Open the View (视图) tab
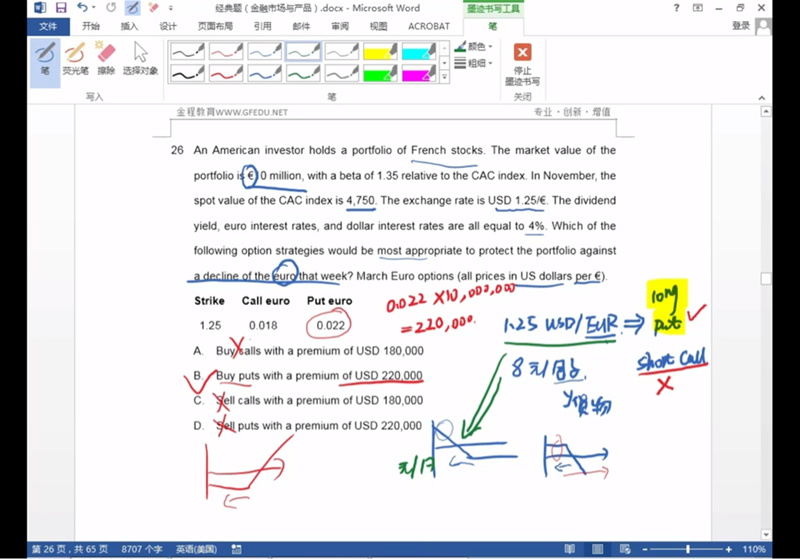This screenshot has height=559, width=800. click(378, 26)
